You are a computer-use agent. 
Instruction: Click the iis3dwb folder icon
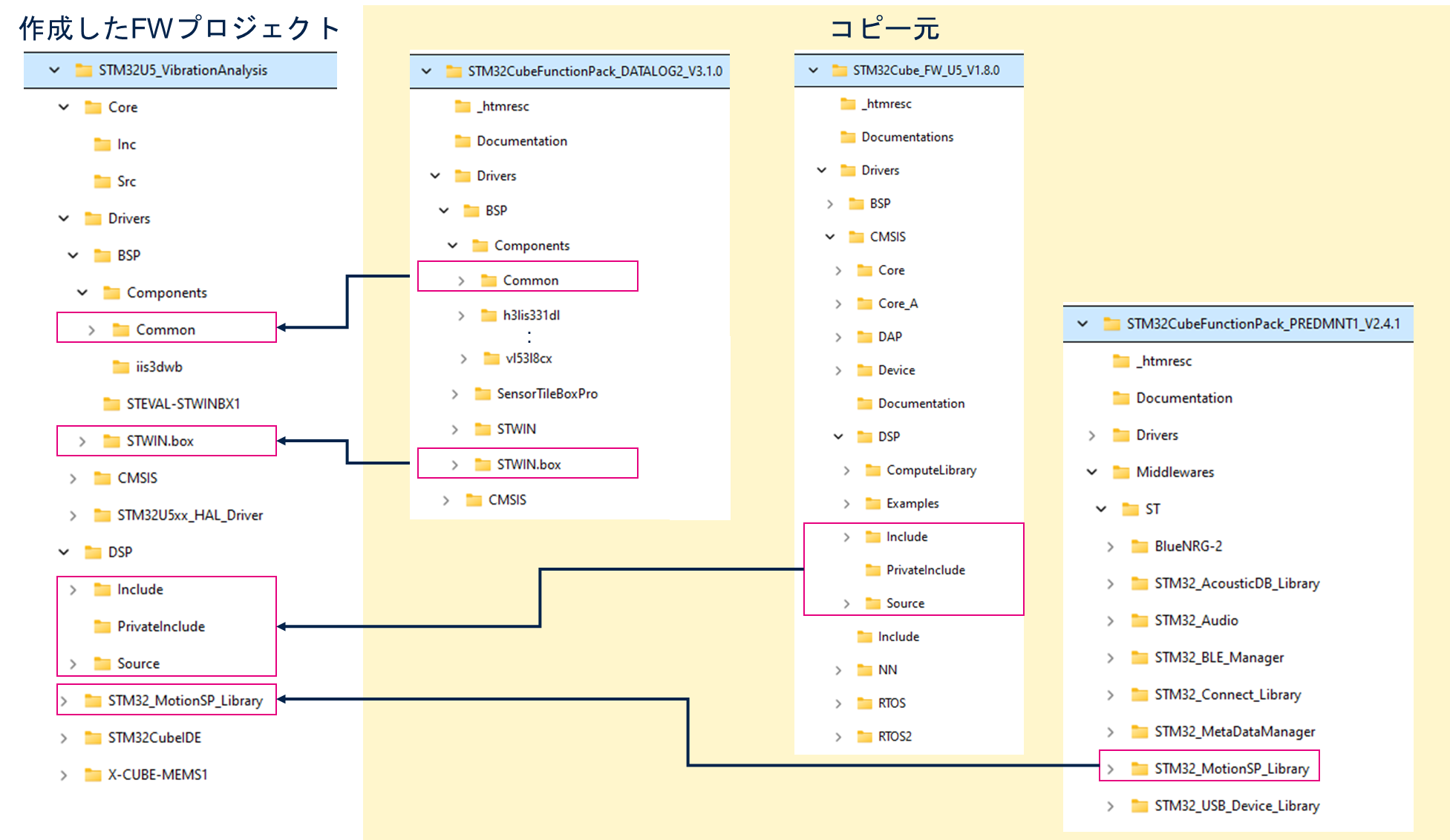click(x=120, y=367)
